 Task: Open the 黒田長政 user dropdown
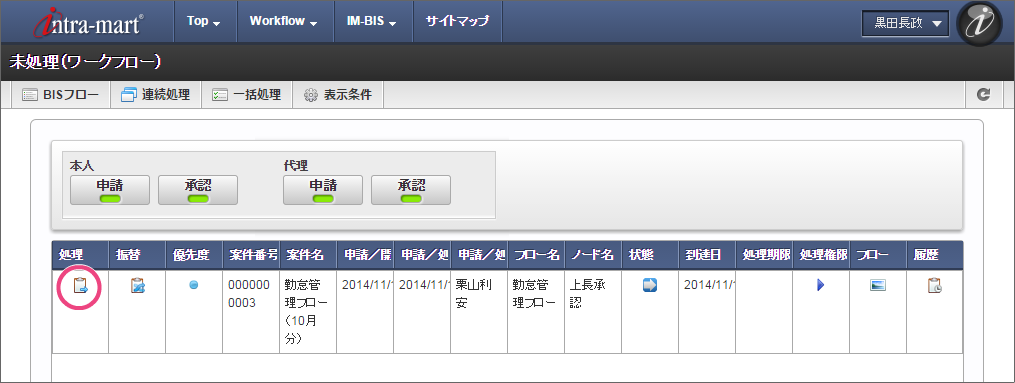(905, 23)
